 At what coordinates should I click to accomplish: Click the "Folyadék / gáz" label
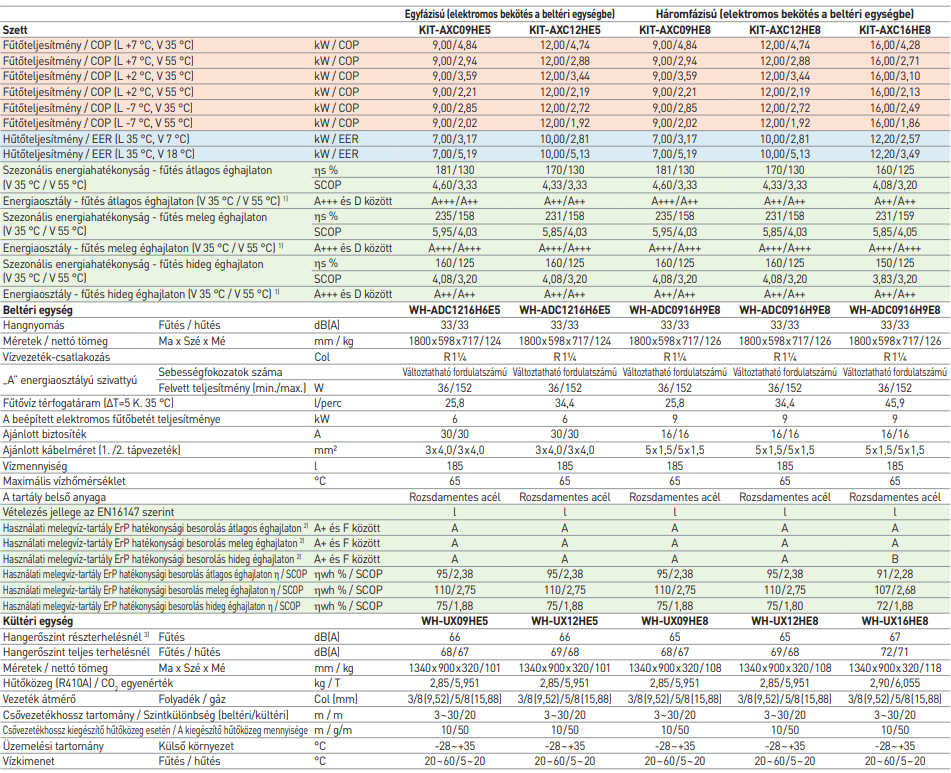193,699
